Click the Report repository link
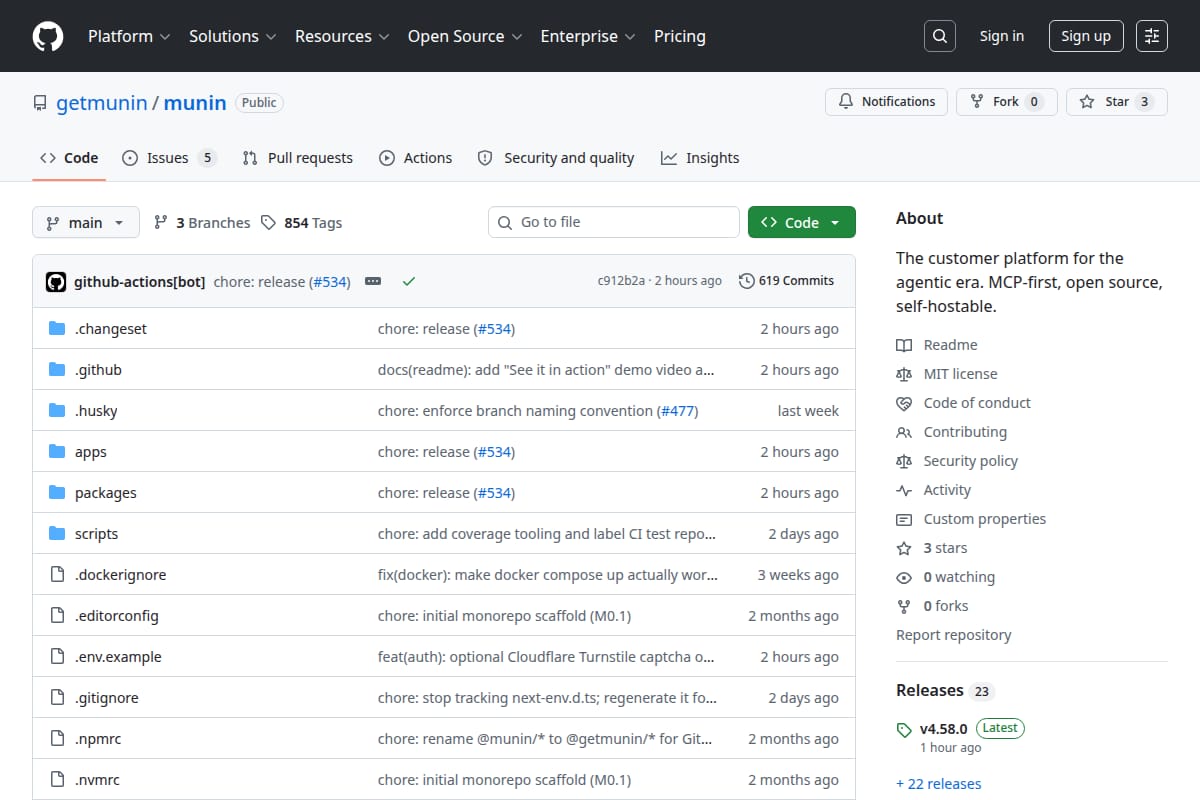 coord(953,635)
